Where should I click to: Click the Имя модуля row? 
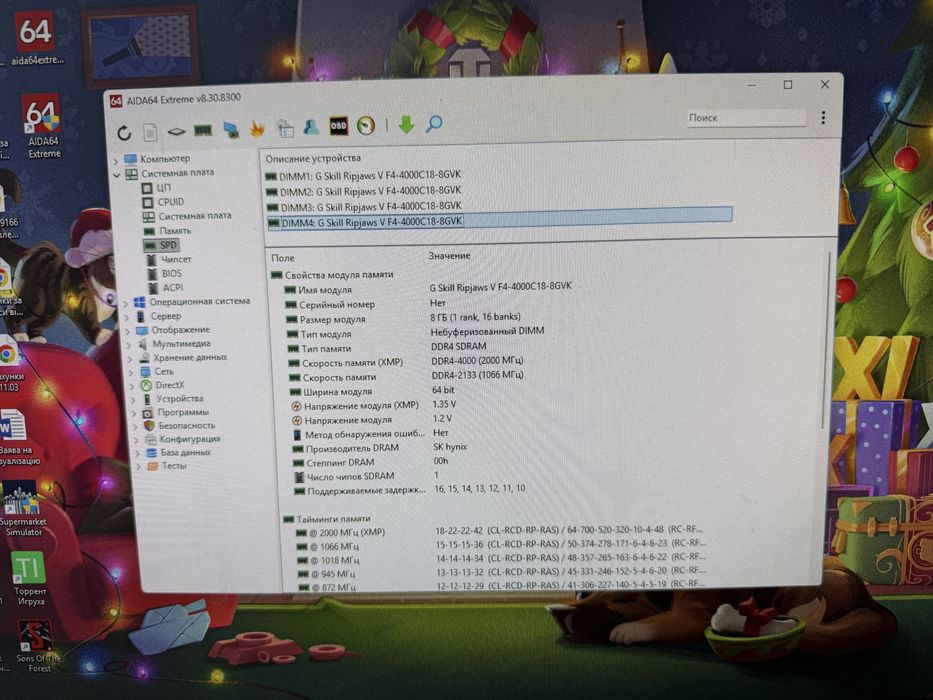(x=428, y=288)
